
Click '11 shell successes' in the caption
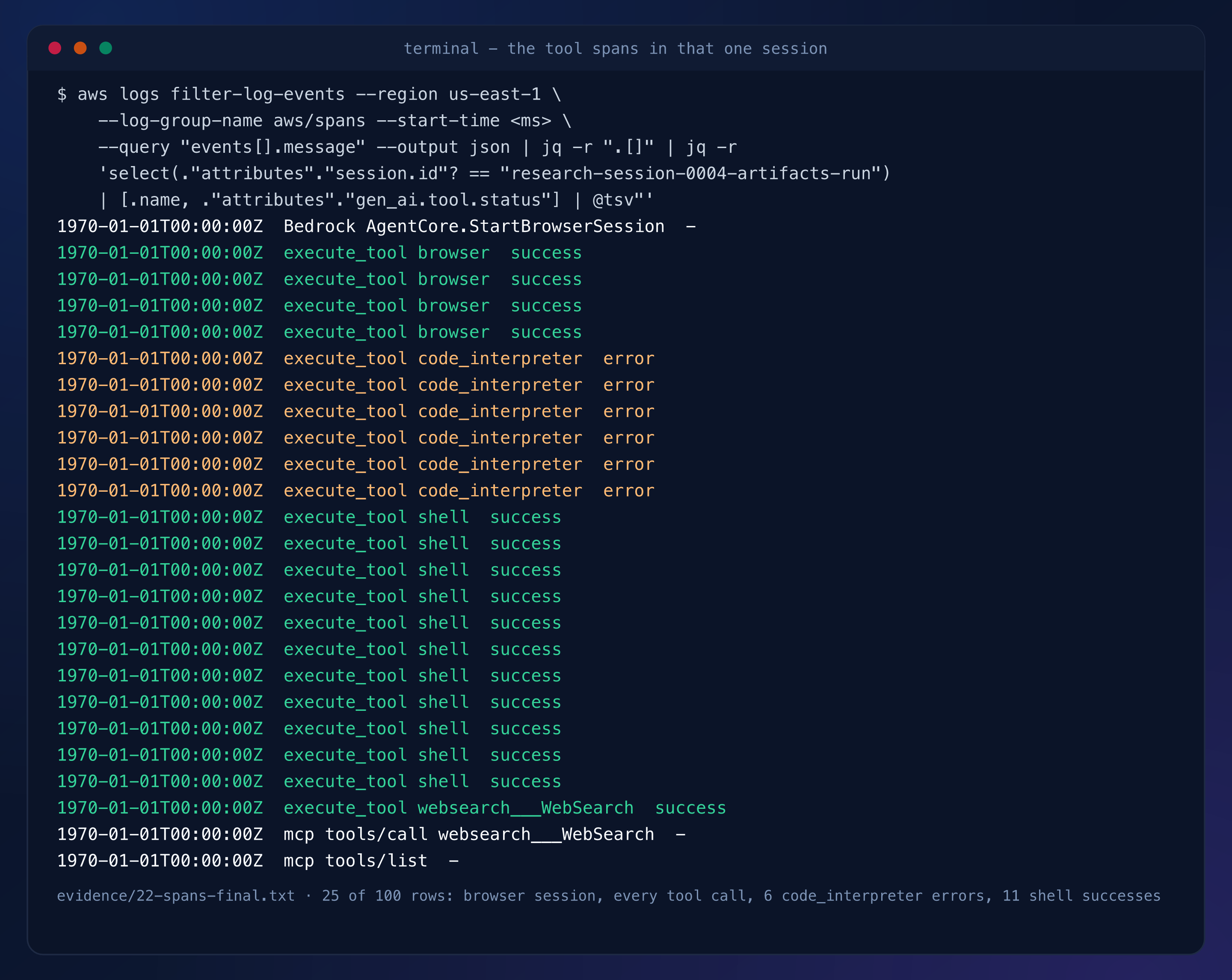[x=1082, y=896]
